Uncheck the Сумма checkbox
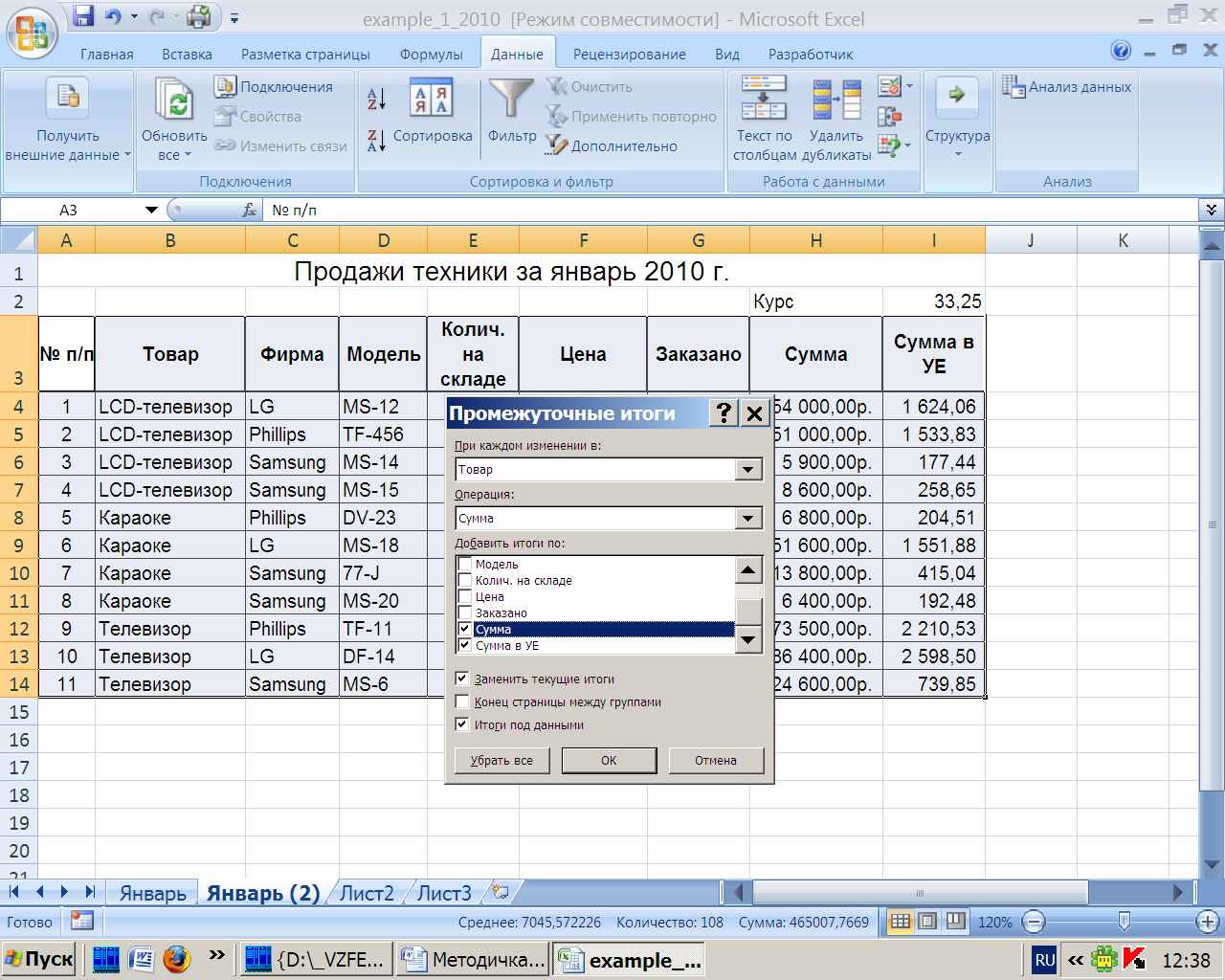 pos(465,629)
